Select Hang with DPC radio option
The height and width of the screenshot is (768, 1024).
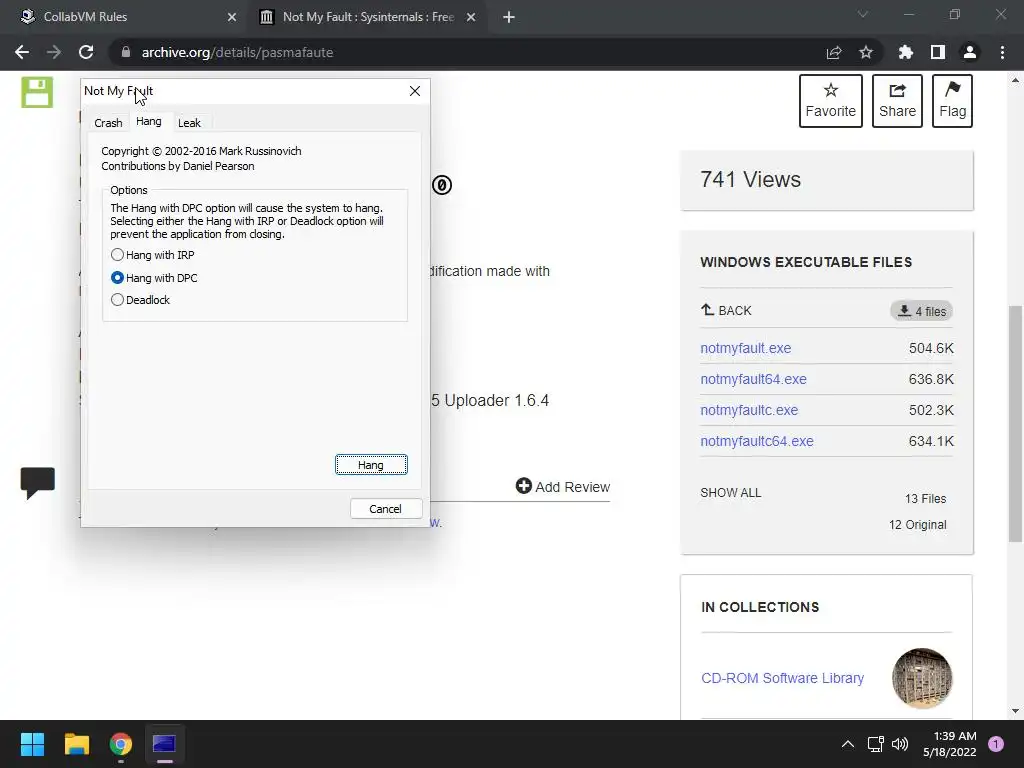coord(154,278)
